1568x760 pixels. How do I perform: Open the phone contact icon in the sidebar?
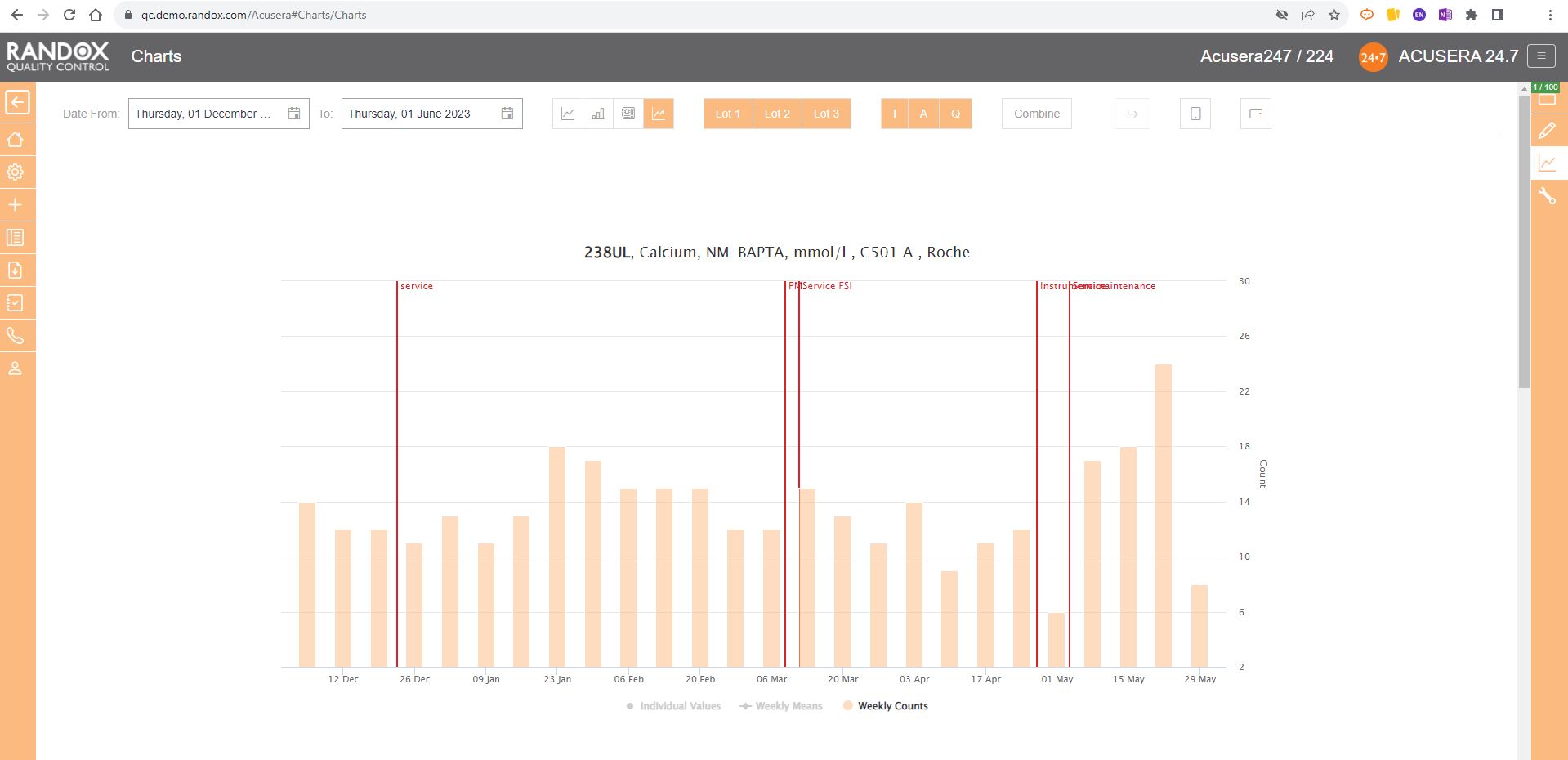tap(16, 336)
